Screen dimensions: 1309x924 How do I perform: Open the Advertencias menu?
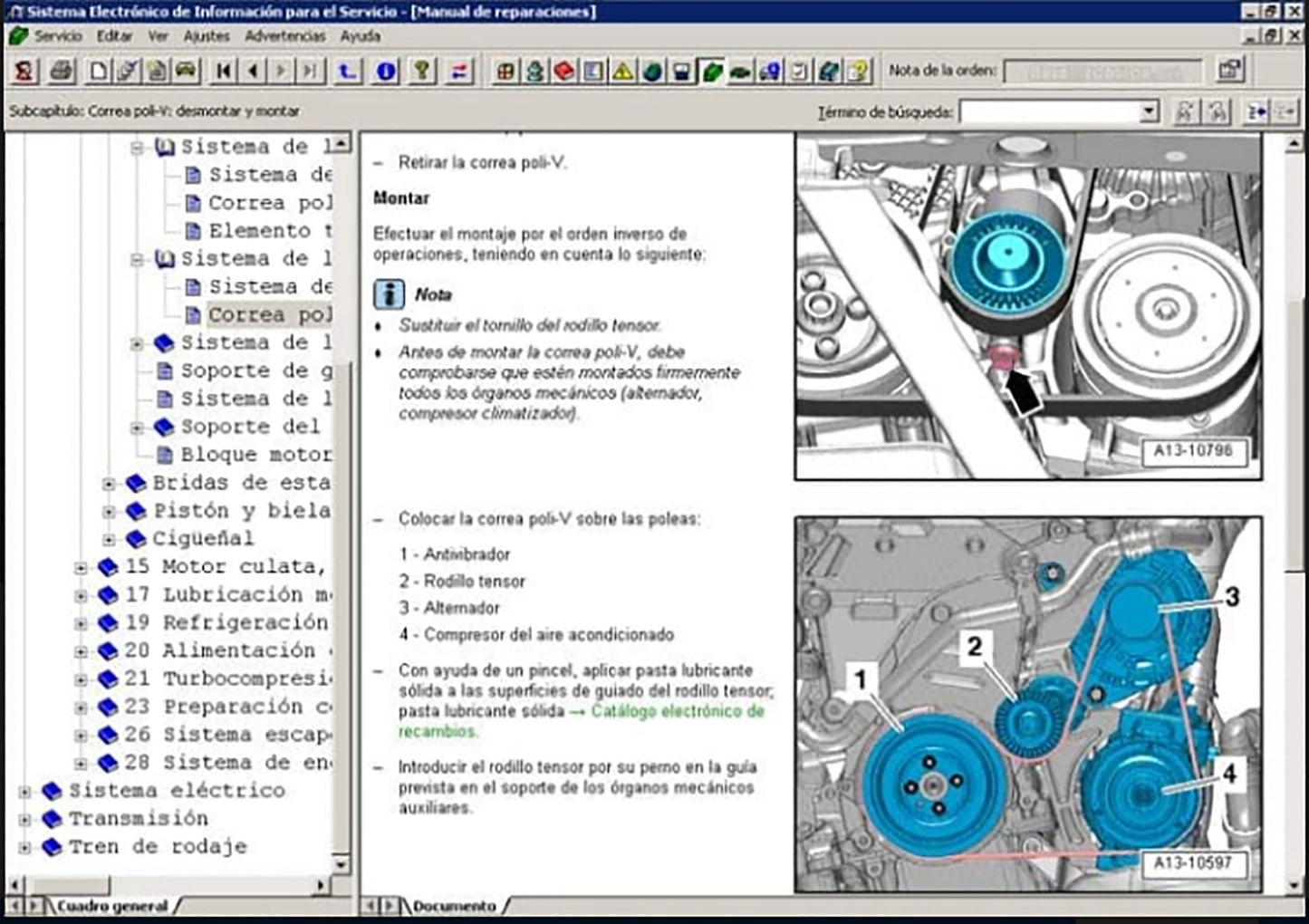pos(284,36)
